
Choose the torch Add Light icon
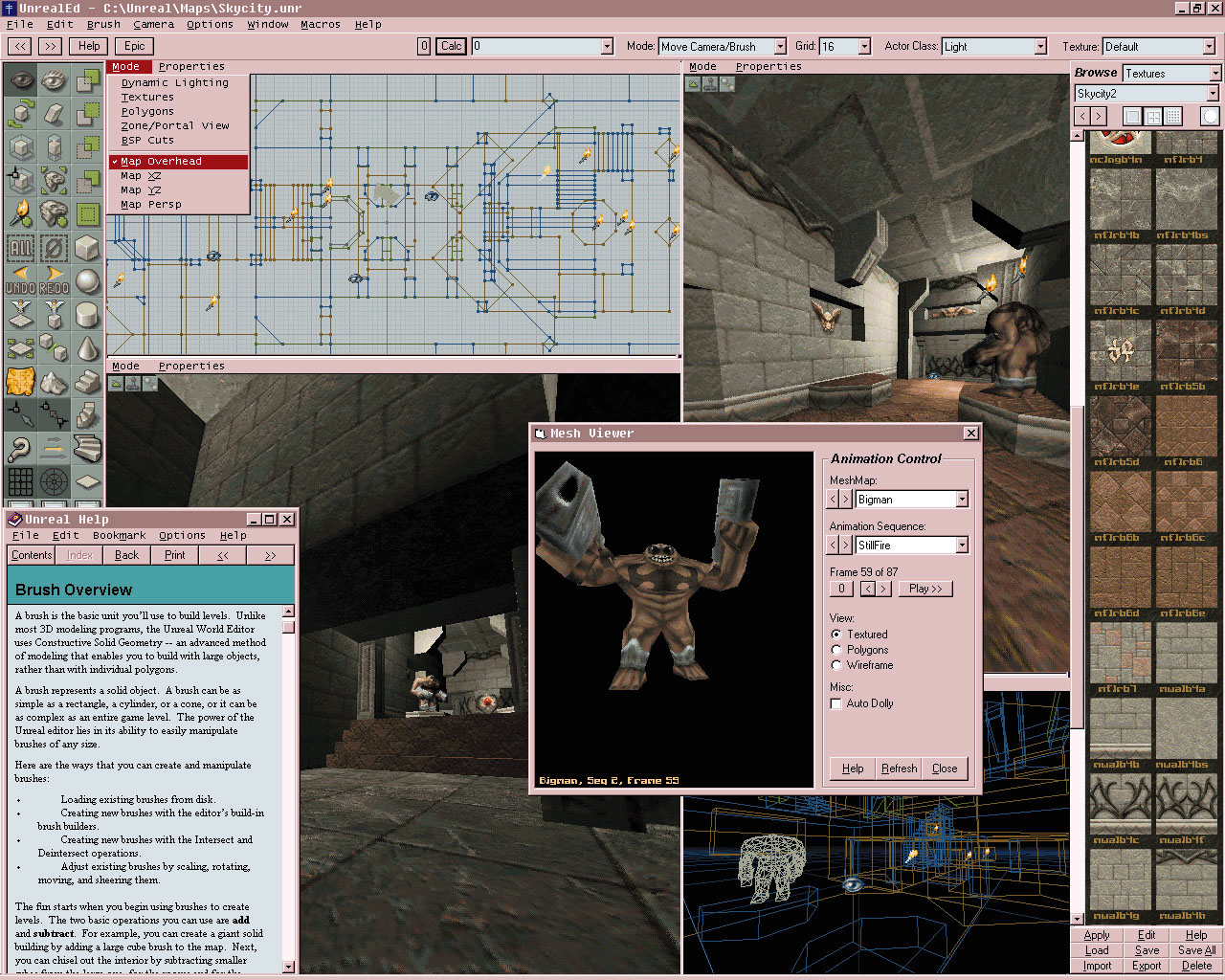(21, 213)
